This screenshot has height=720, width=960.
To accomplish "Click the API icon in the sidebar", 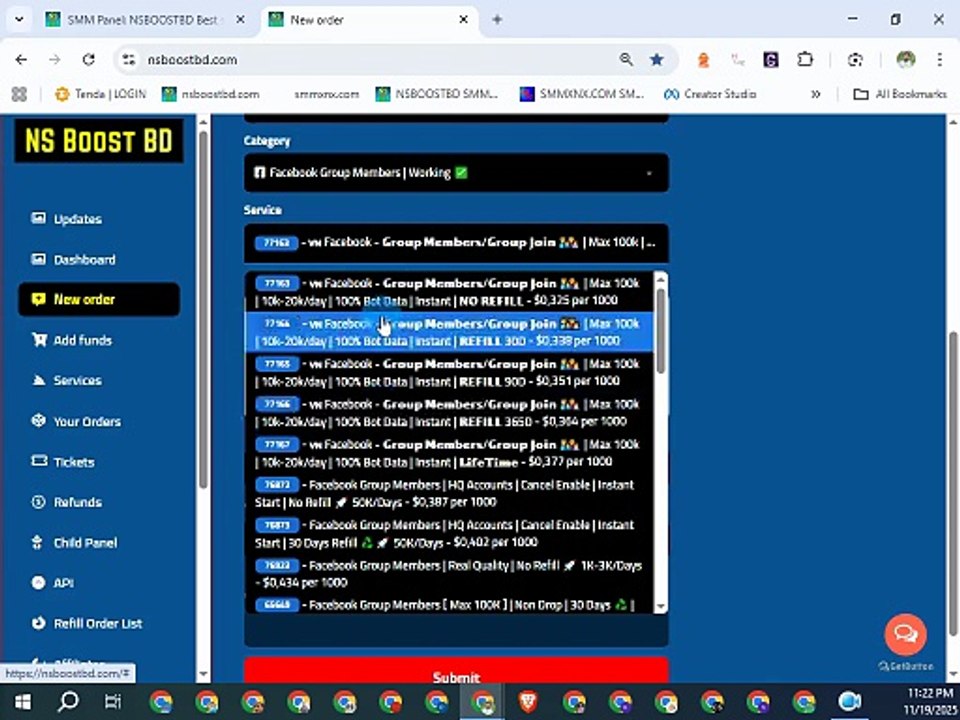I will [39, 582].
